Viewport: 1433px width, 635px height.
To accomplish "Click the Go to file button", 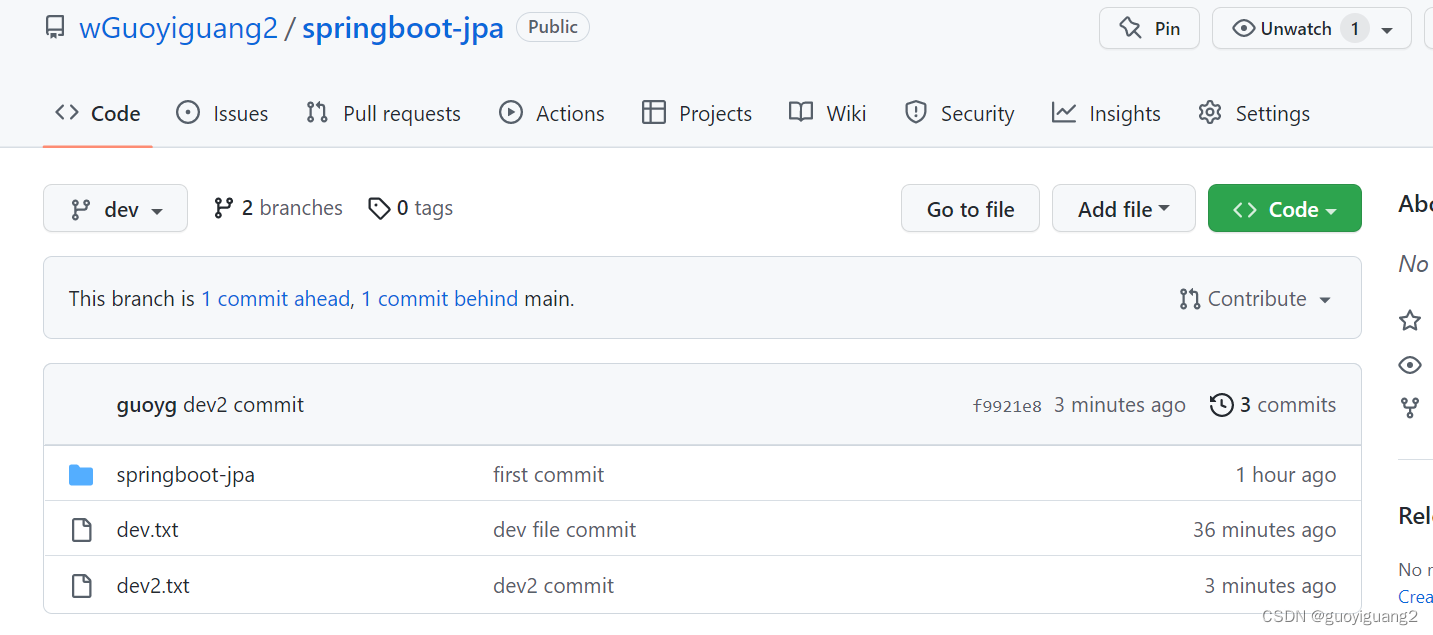I will (x=970, y=208).
